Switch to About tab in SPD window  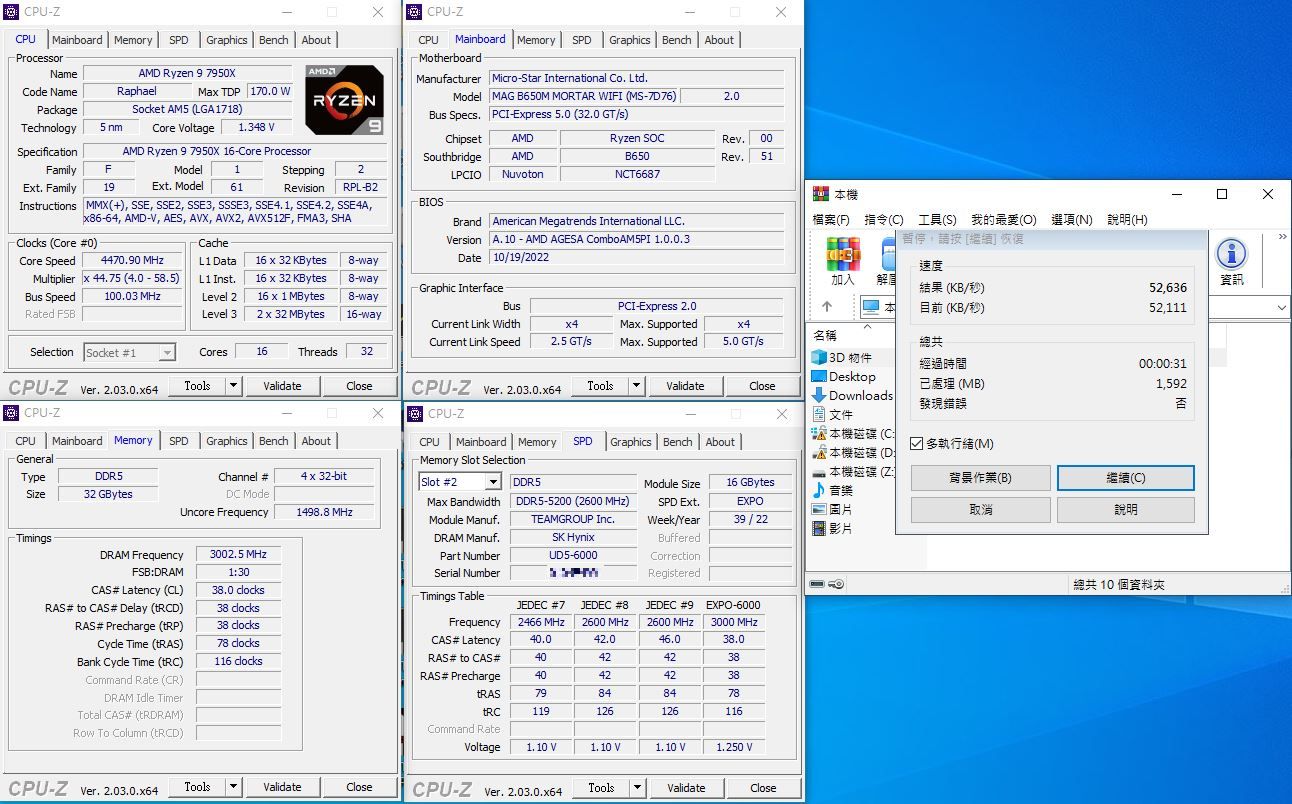[720, 442]
